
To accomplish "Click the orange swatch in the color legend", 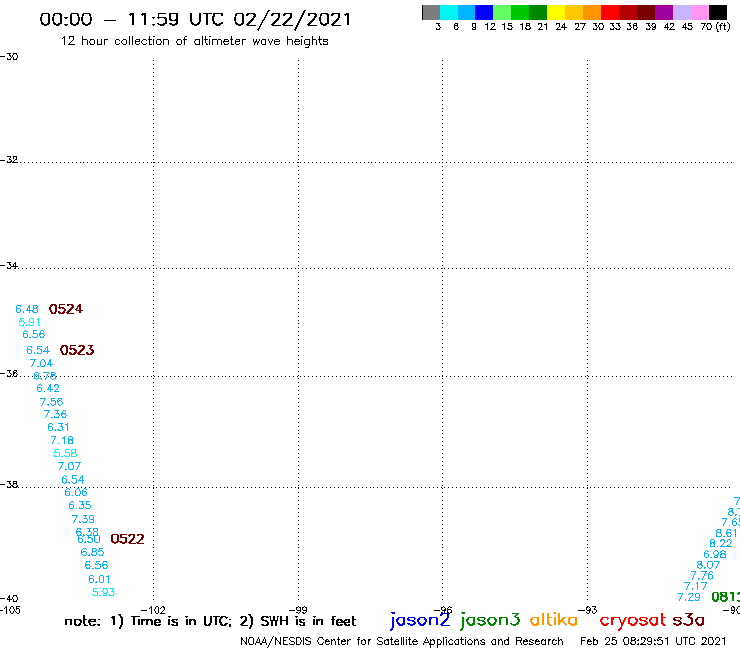I will (x=592, y=12).
